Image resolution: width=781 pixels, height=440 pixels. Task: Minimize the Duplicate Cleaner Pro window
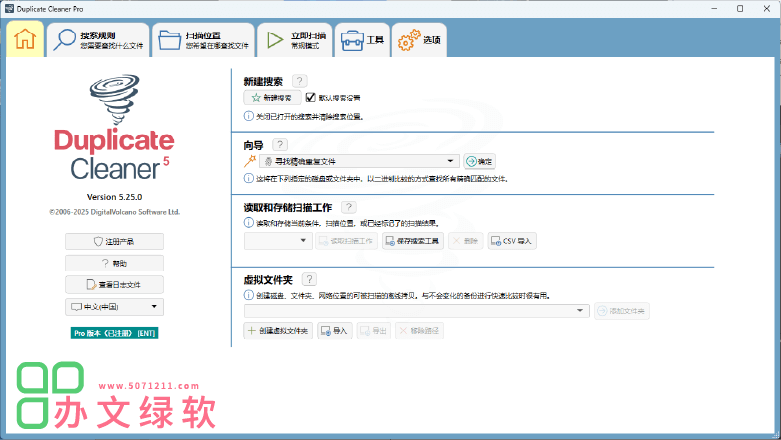(714, 8)
